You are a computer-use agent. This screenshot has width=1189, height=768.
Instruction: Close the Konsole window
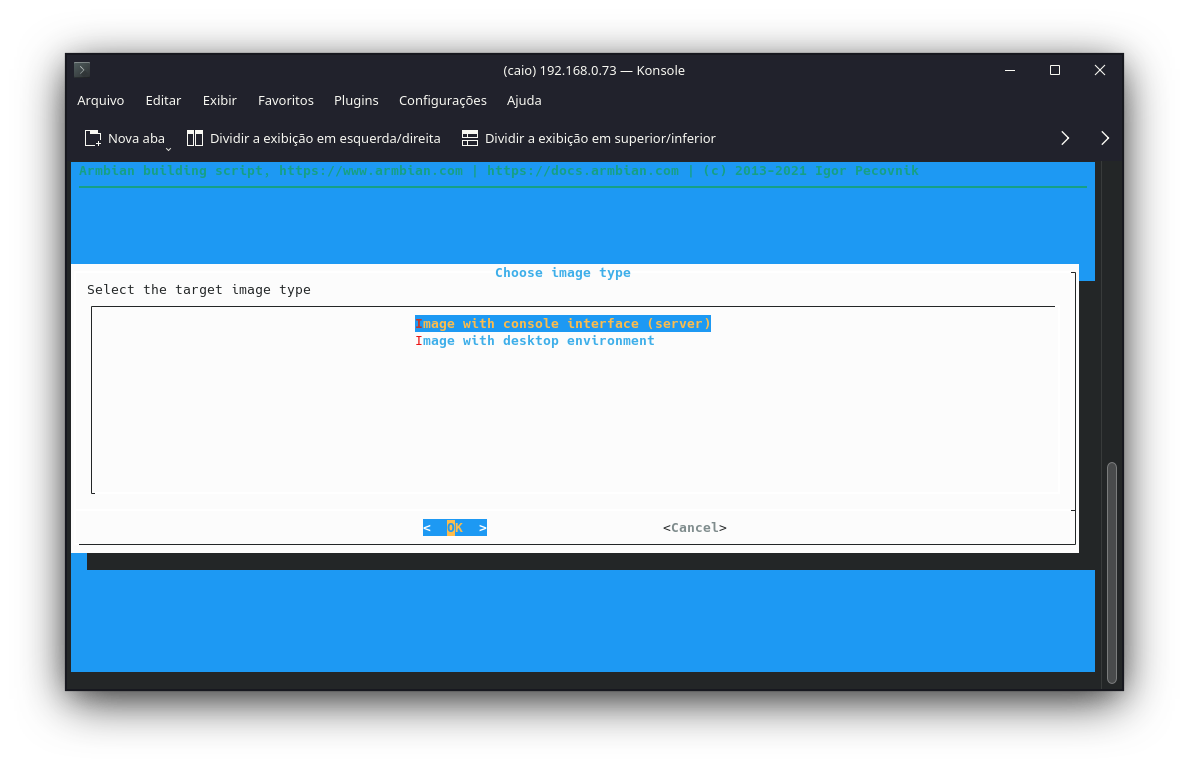1100,71
